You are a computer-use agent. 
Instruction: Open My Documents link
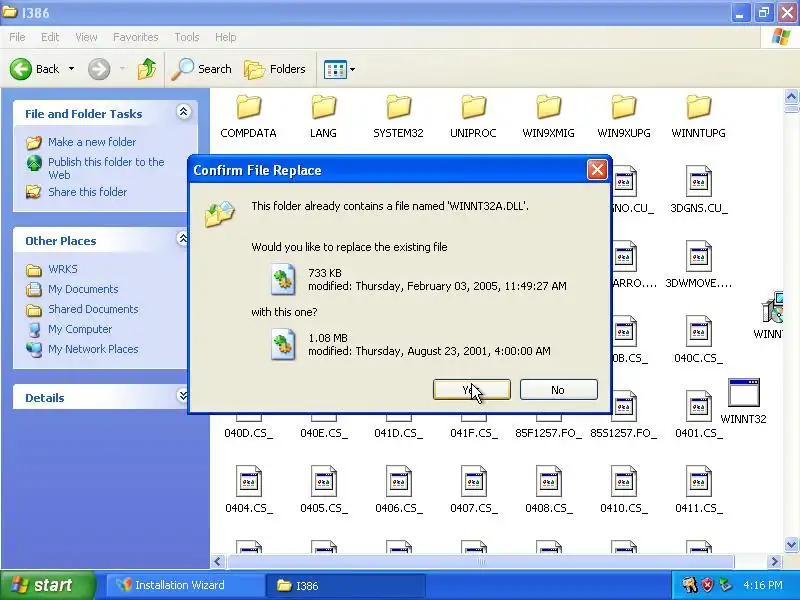(83, 289)
